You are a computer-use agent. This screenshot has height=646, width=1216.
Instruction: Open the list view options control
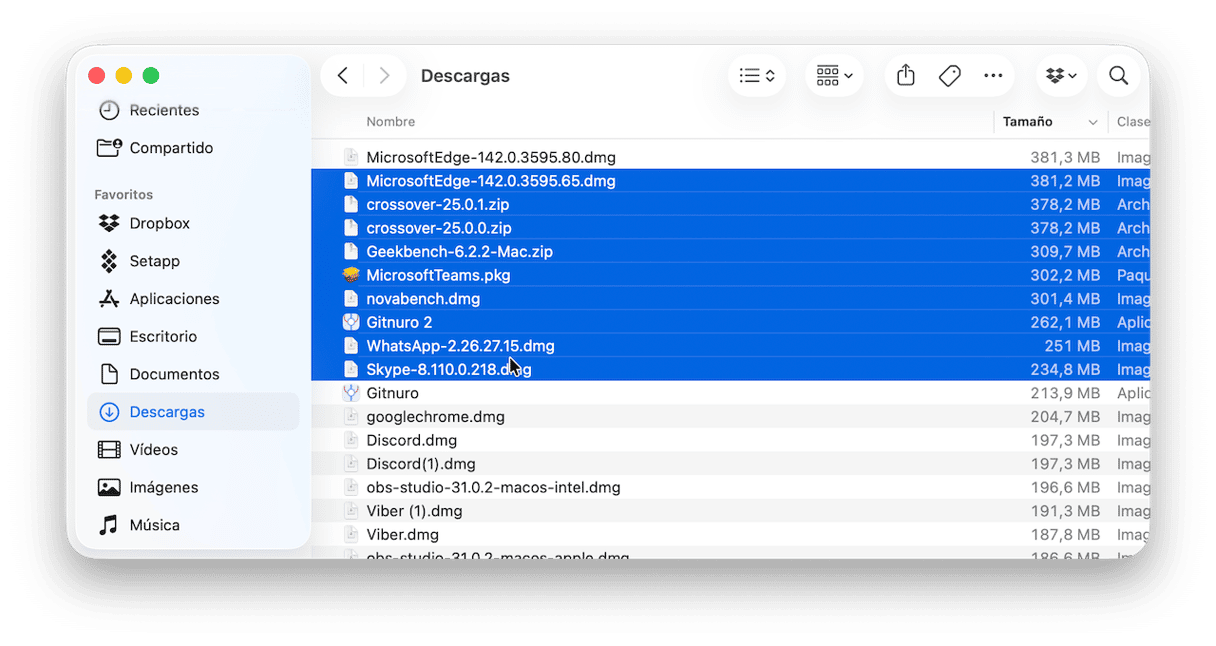pyautogui.click(x=757, y=76)
